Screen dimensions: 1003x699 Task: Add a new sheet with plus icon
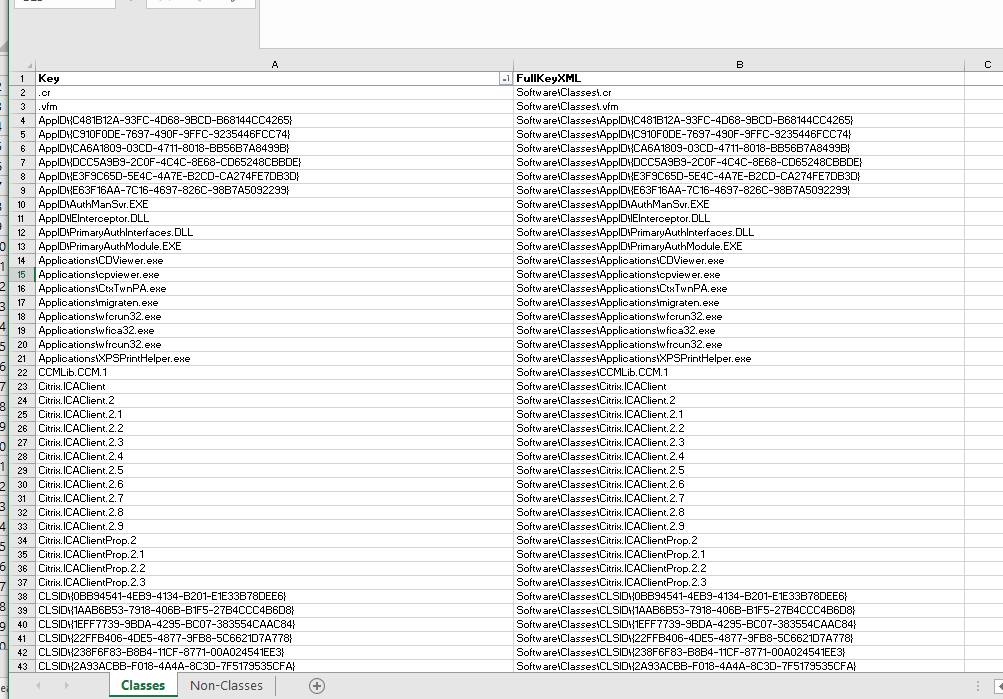pyautogui.click(x=317, y=686)
